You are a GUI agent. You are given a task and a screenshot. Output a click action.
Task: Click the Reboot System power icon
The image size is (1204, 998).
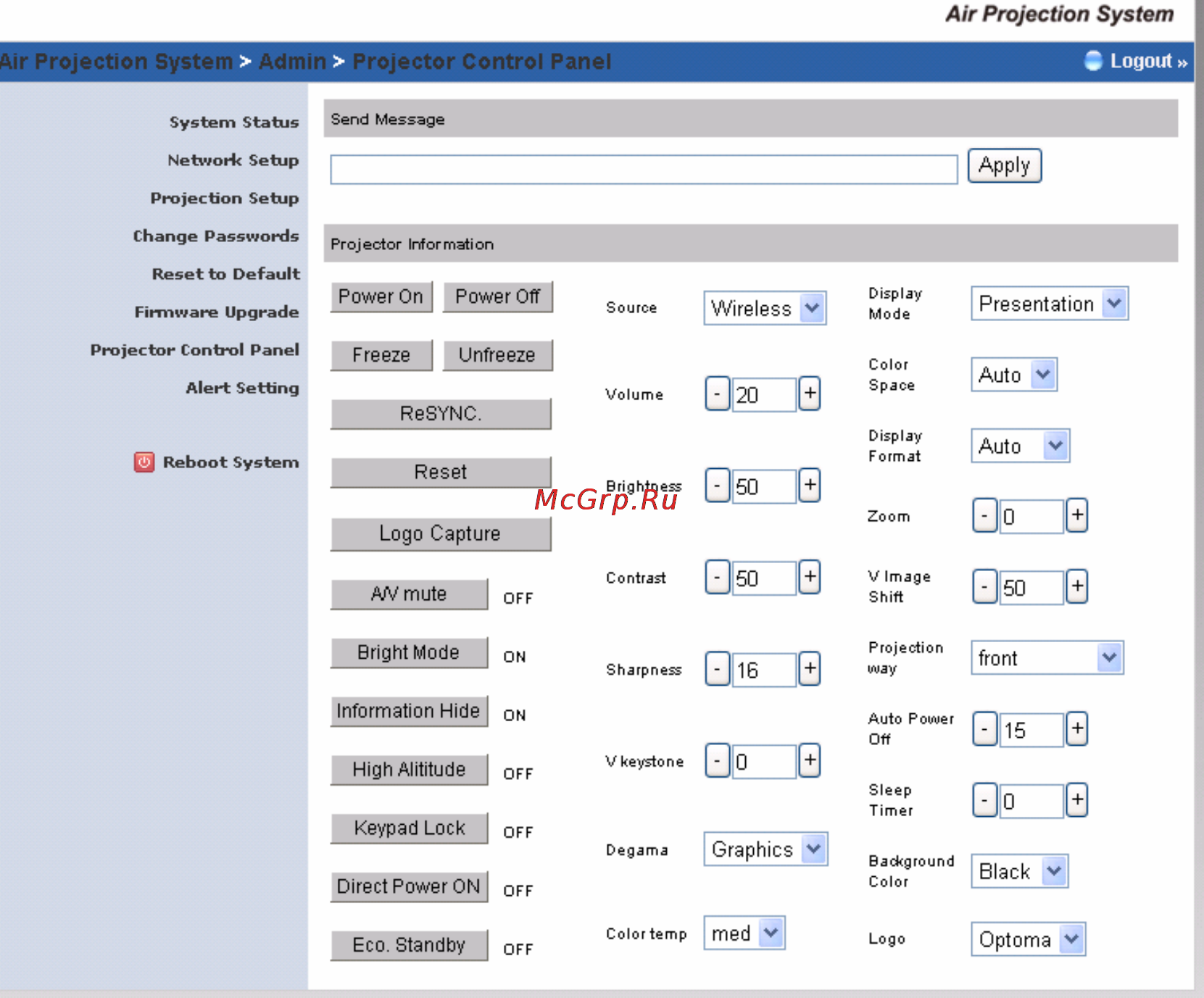(x=144, y=462)
